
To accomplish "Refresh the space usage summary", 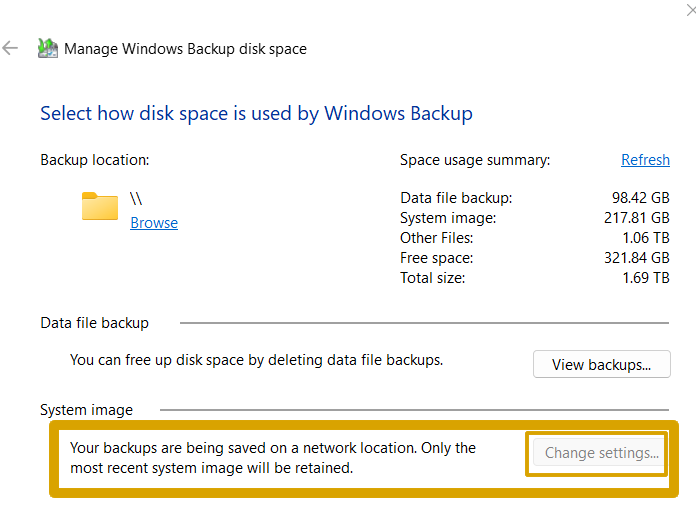I will tap(645, 160).
